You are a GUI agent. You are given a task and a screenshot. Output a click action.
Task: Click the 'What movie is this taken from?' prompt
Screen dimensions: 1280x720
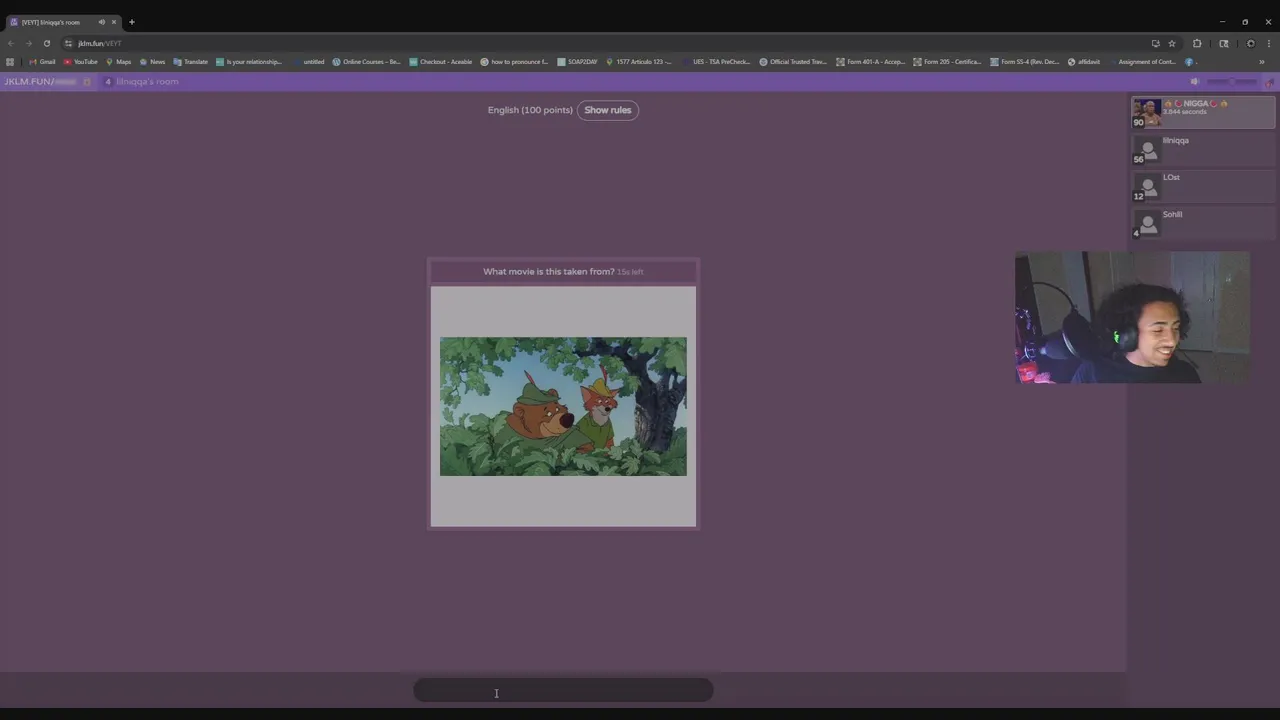point(549,272)
